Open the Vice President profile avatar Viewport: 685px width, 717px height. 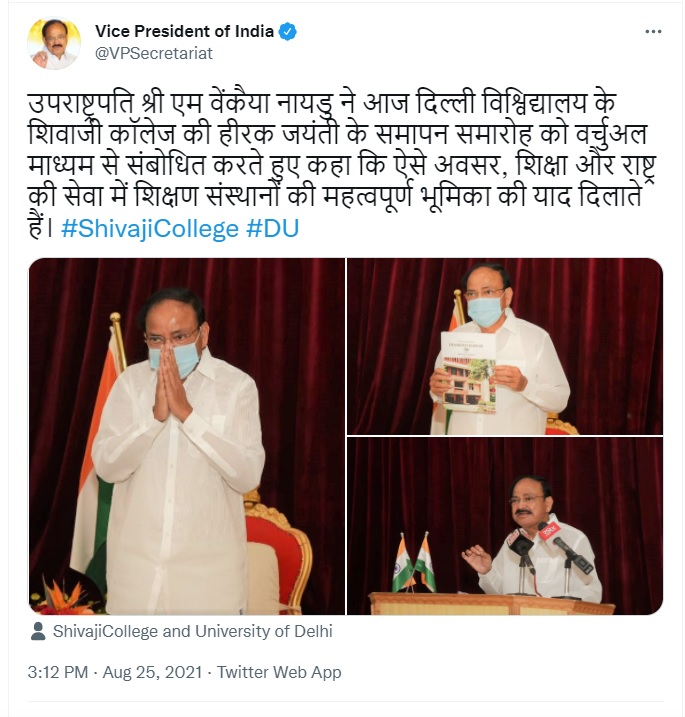click(x=54, y=44)
